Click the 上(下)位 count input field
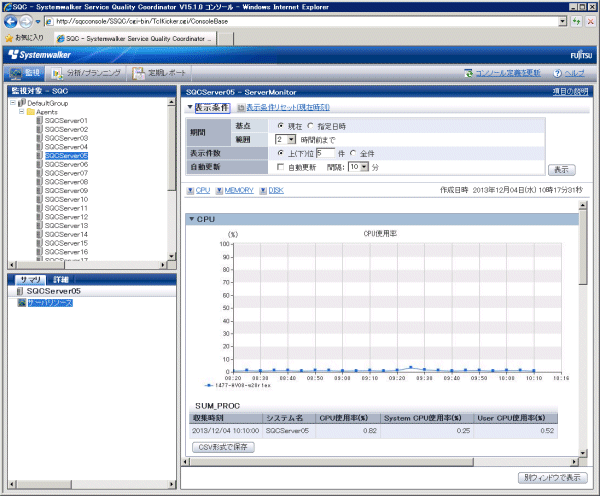 click(x=324, y=153)
